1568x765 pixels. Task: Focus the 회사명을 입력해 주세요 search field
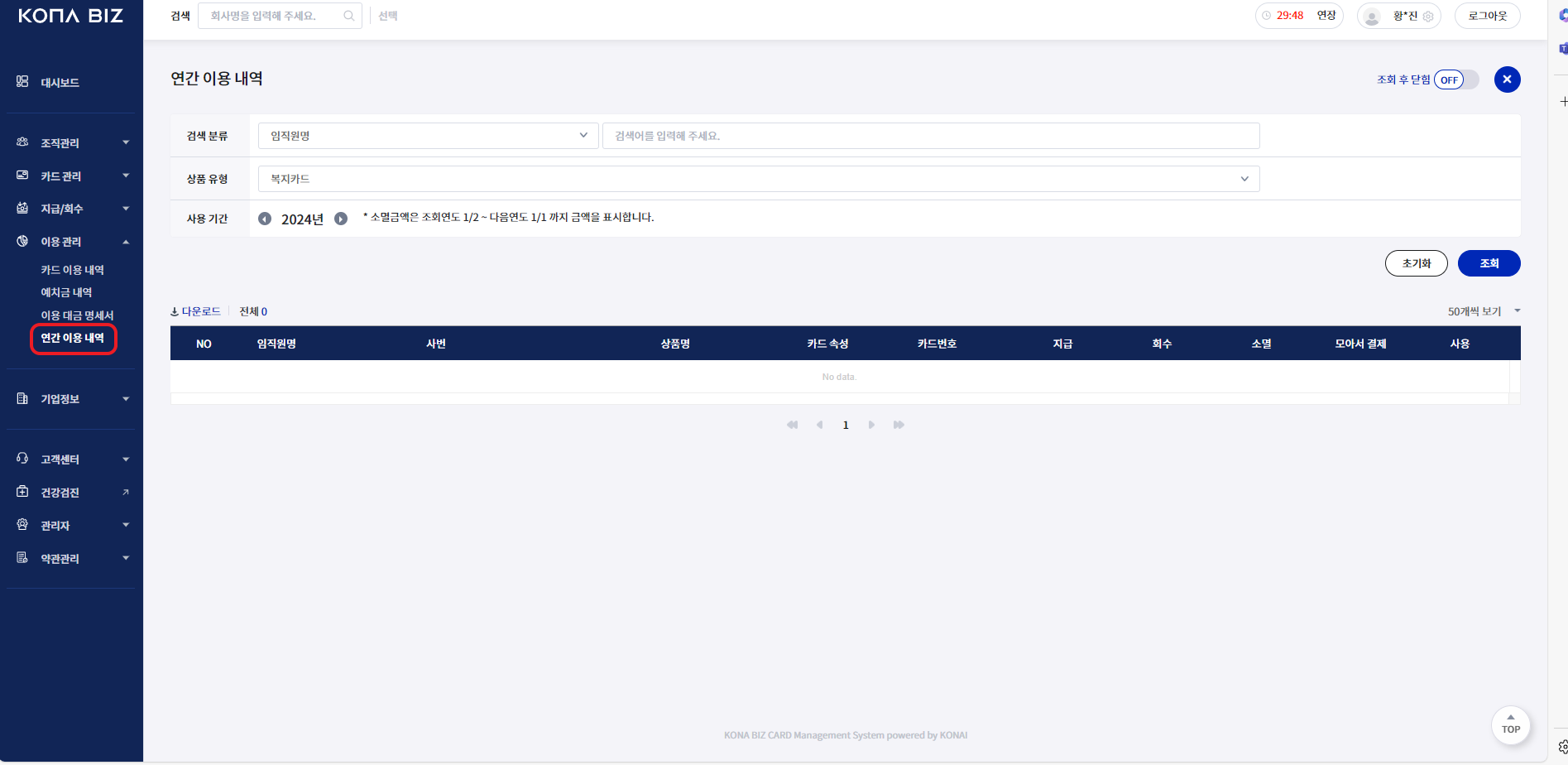[x=280, y=16]
